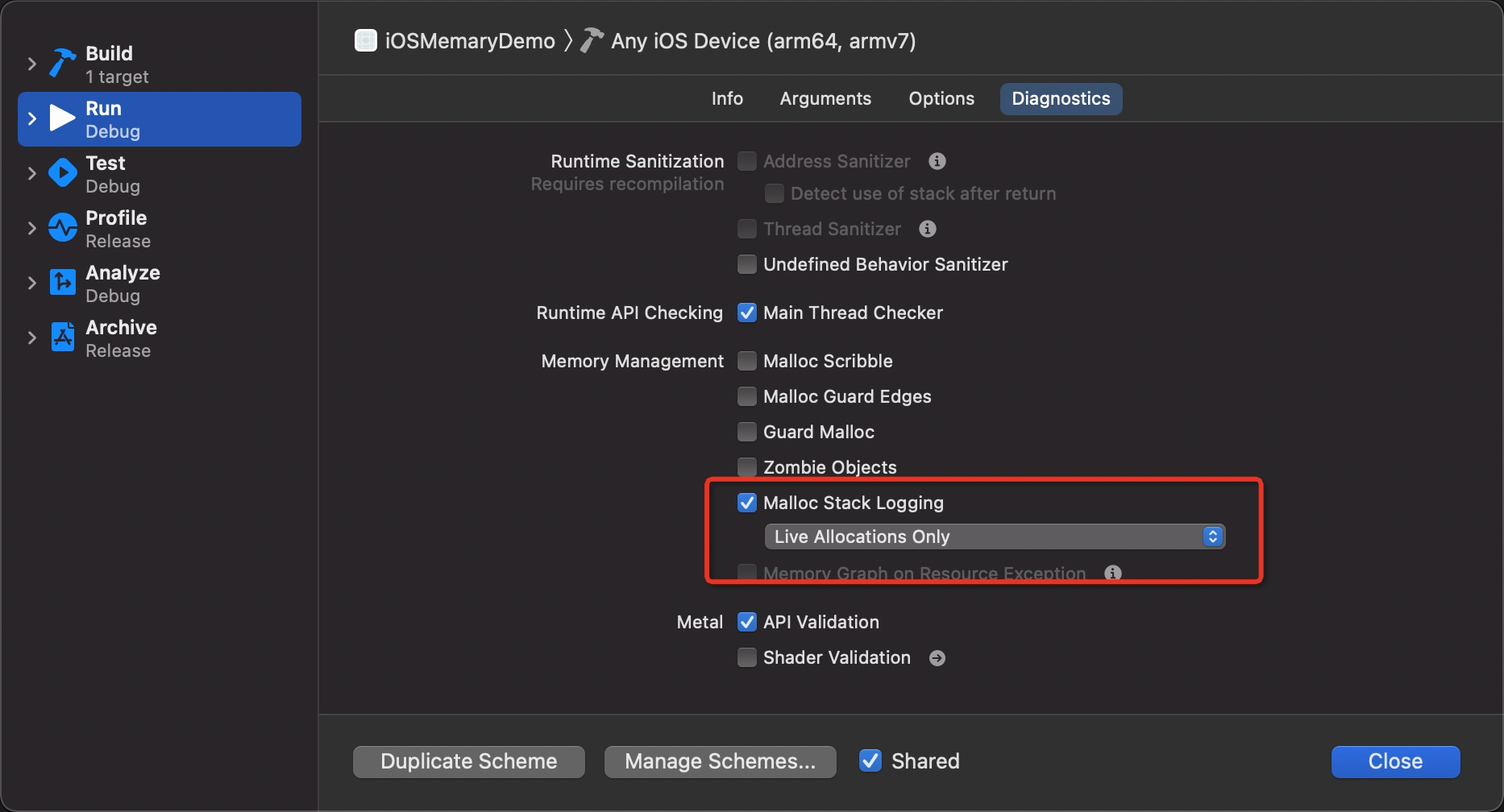Screen dimensions: 1504x812
Task: Uncheck the Shared checkbox
Action: click(x=870, y=760)
